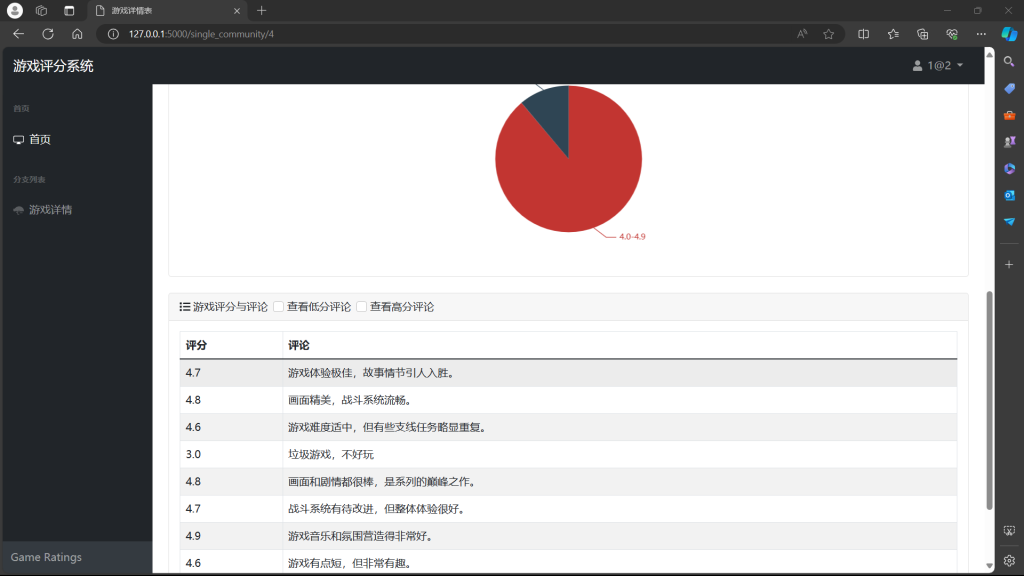Image resolution: width=1024 pixels, height=576 pixels.
Task: Click the refresh page icon
Action: click(x=47, y=33)
